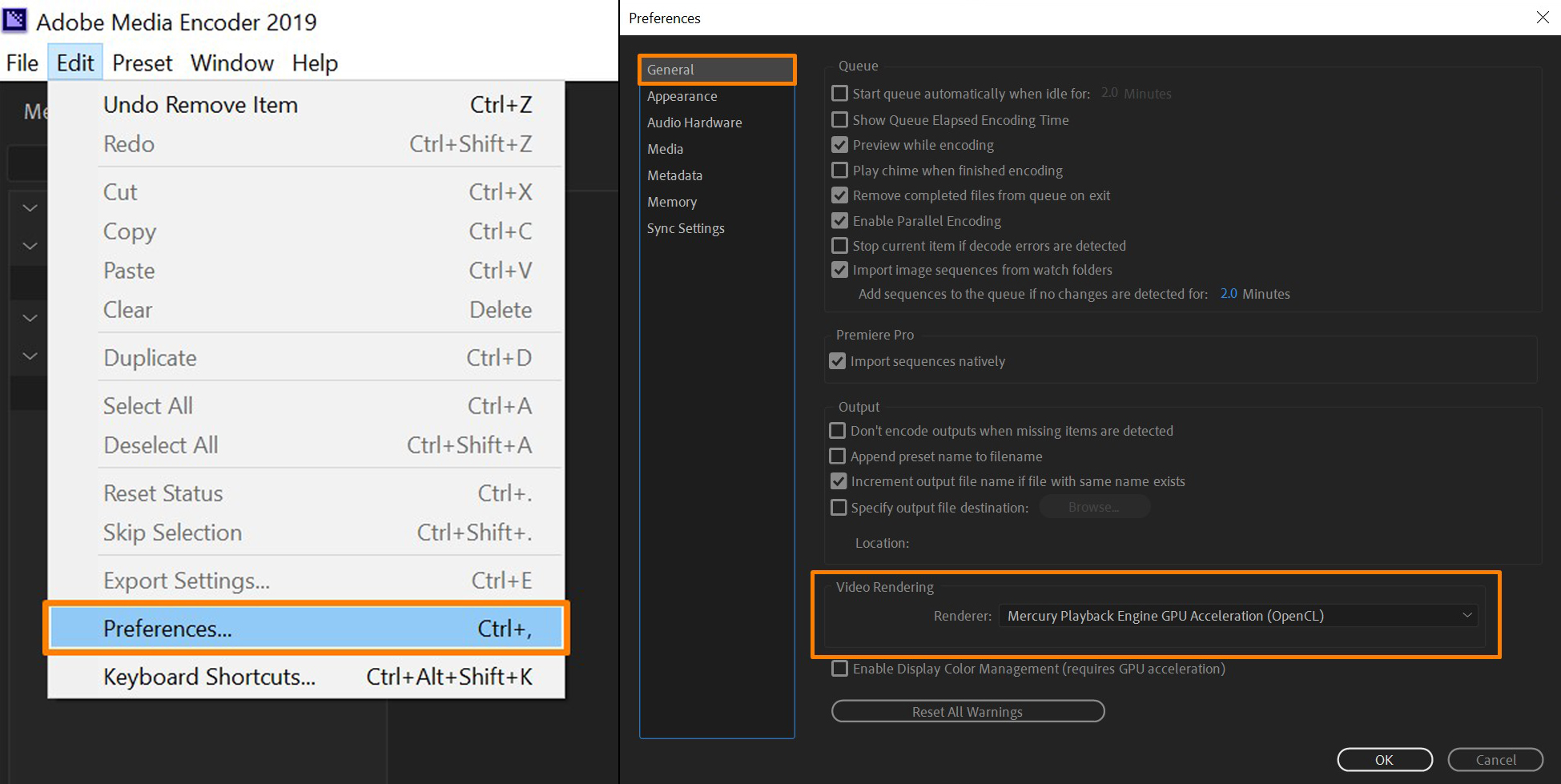Close the Preferences dialog window
Image resolution: width=1561 pixels, height=784 pixels.
pos(1543,18)
